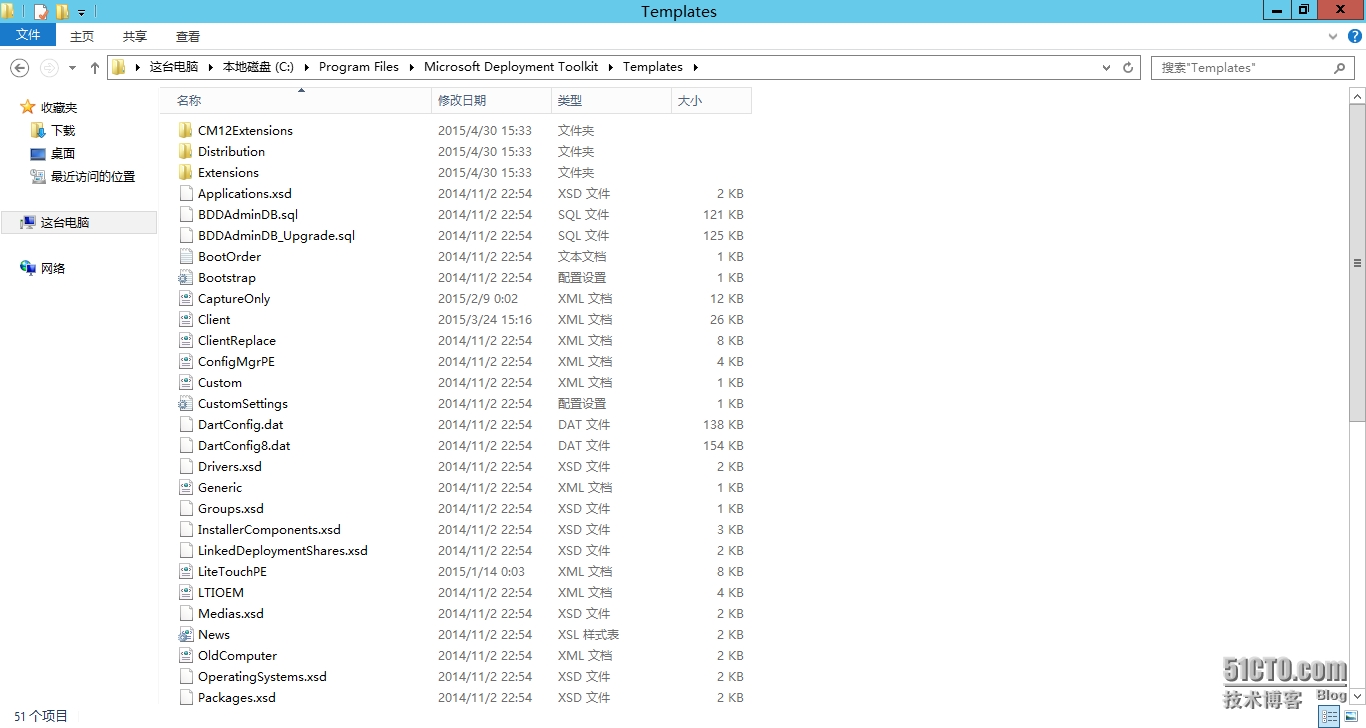Select file InstallerComponents.xsd
Screen dimensions: 1366x728
click(269, 529)
